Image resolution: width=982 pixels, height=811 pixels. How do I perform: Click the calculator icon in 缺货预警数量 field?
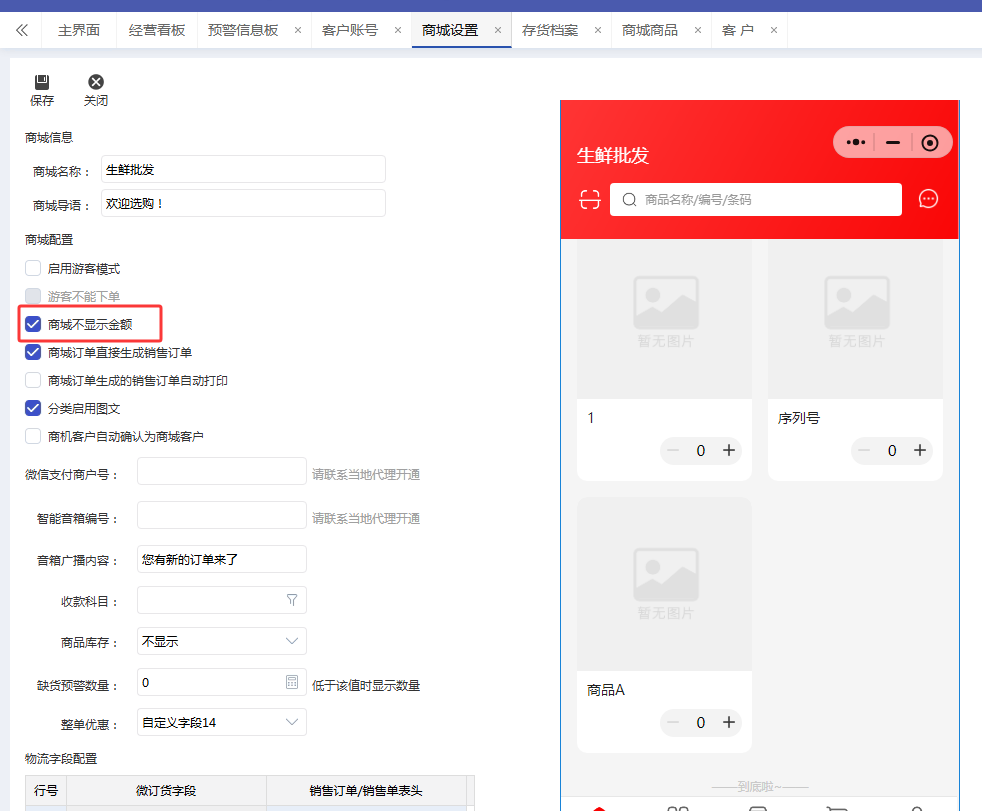292,683
